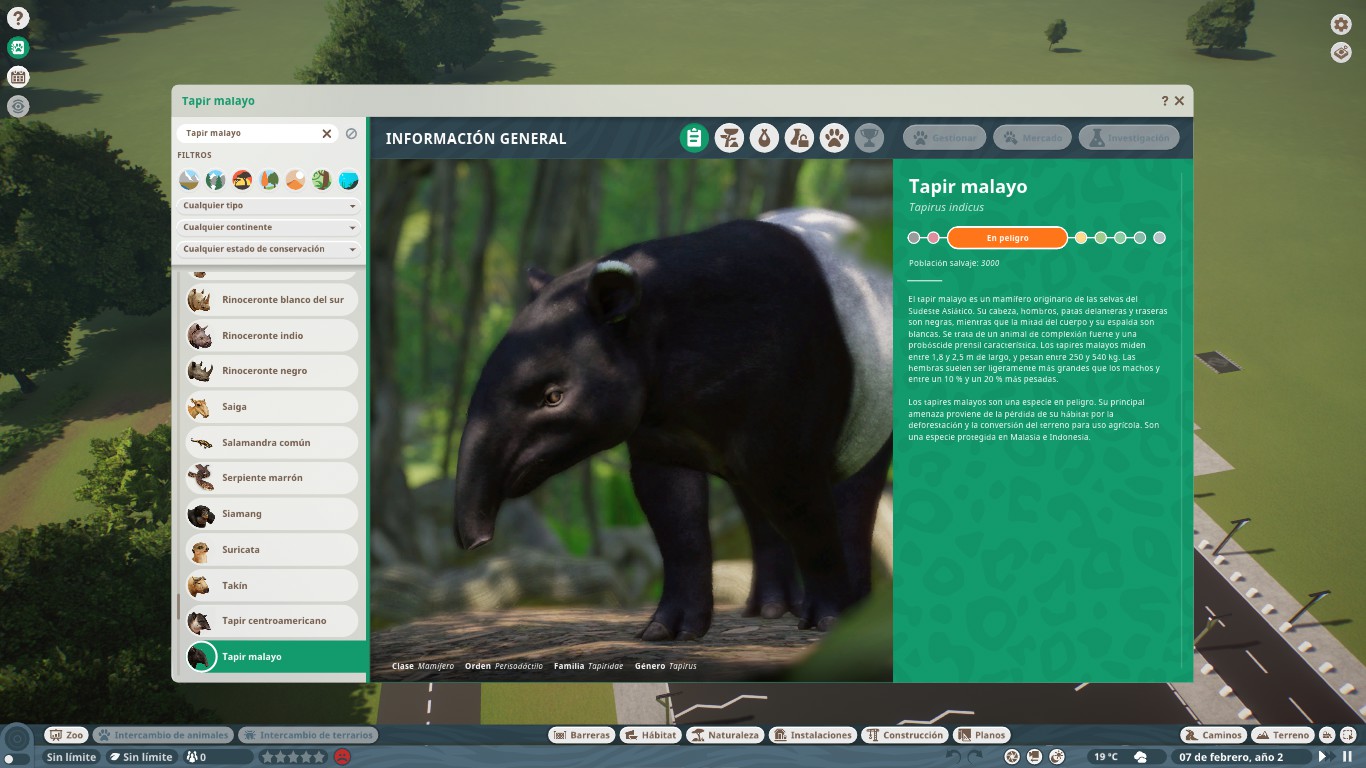Select the Tapir malayo list entry

tap(274, 657)
